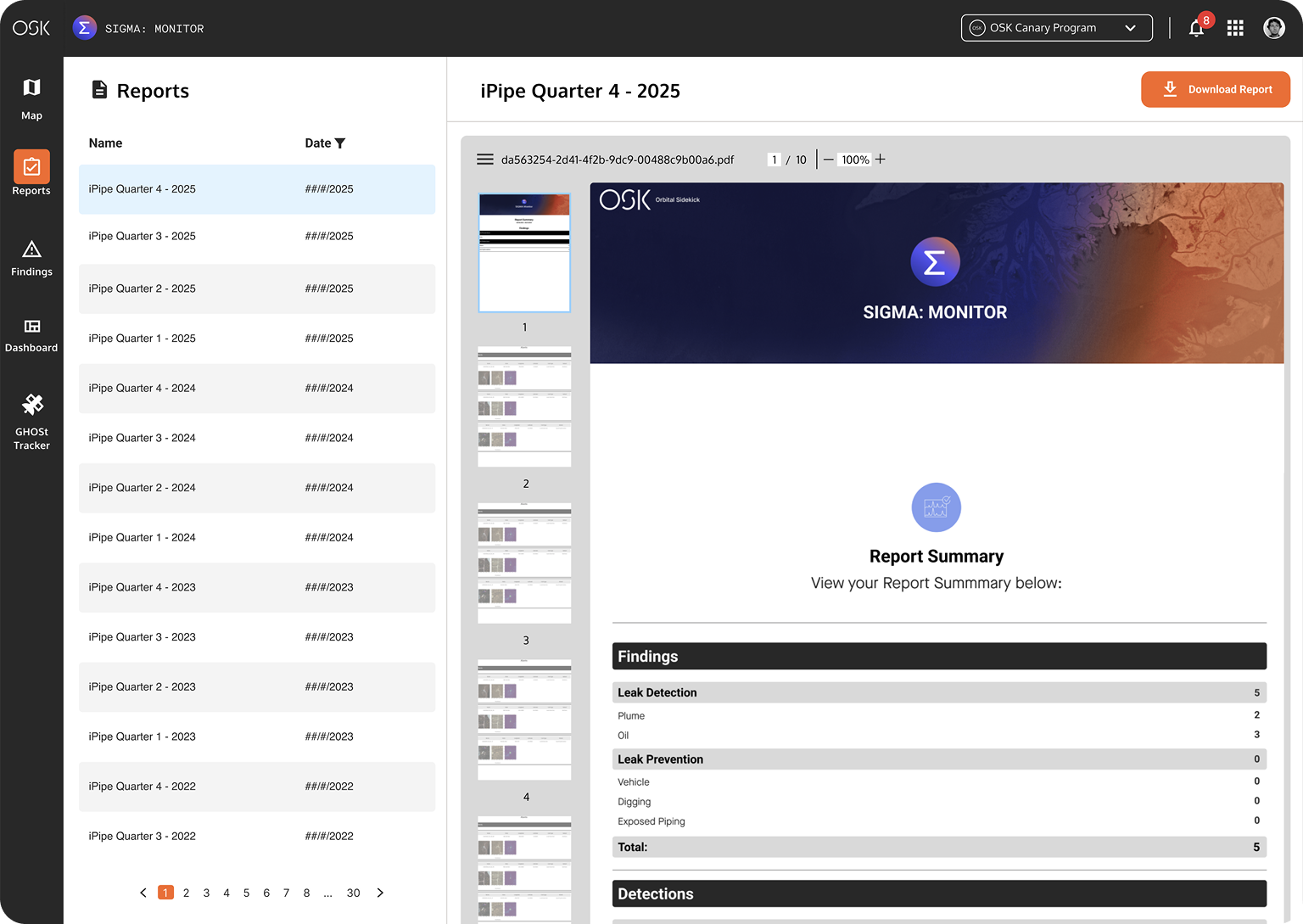Sort reports by Date filter arrow
Screen dimensions: 1303x924
[340, 143]
